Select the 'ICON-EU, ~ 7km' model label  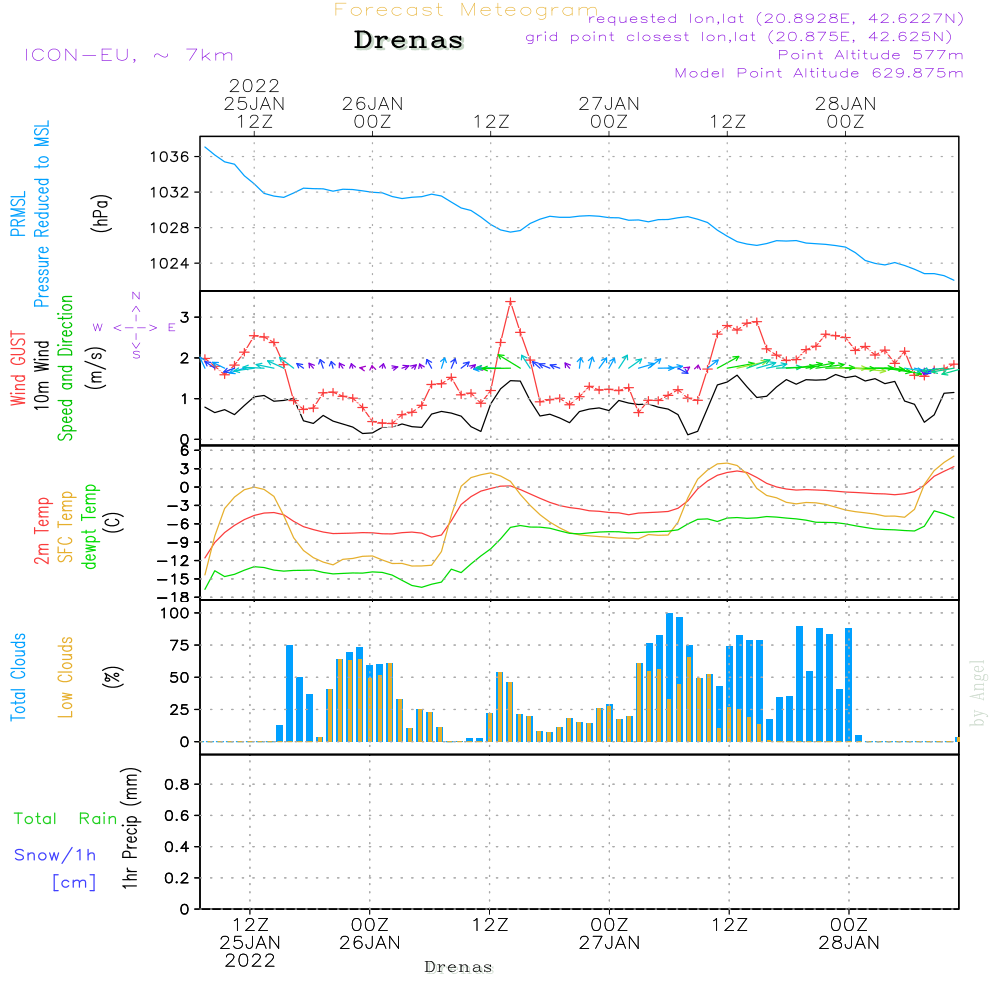[129, 55]
